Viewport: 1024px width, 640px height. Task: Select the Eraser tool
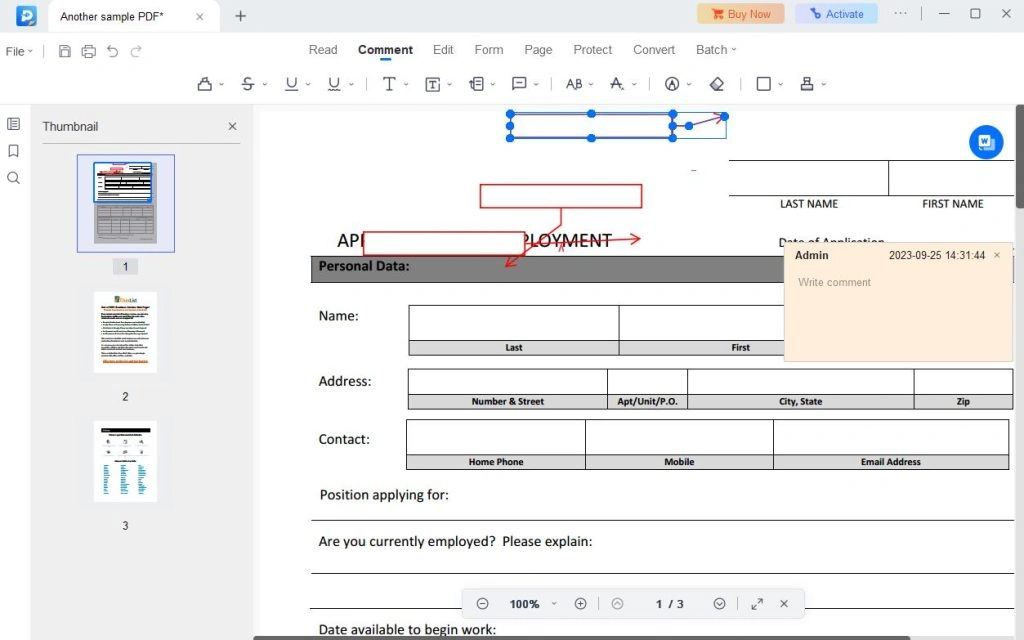click(716, 84)
